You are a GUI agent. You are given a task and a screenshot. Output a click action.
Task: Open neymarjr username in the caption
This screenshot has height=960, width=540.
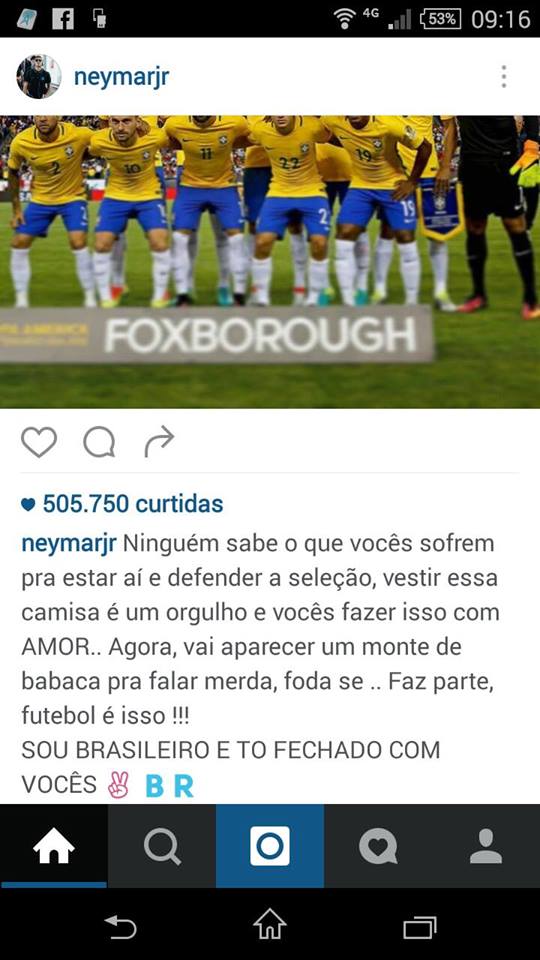point(69,544)
